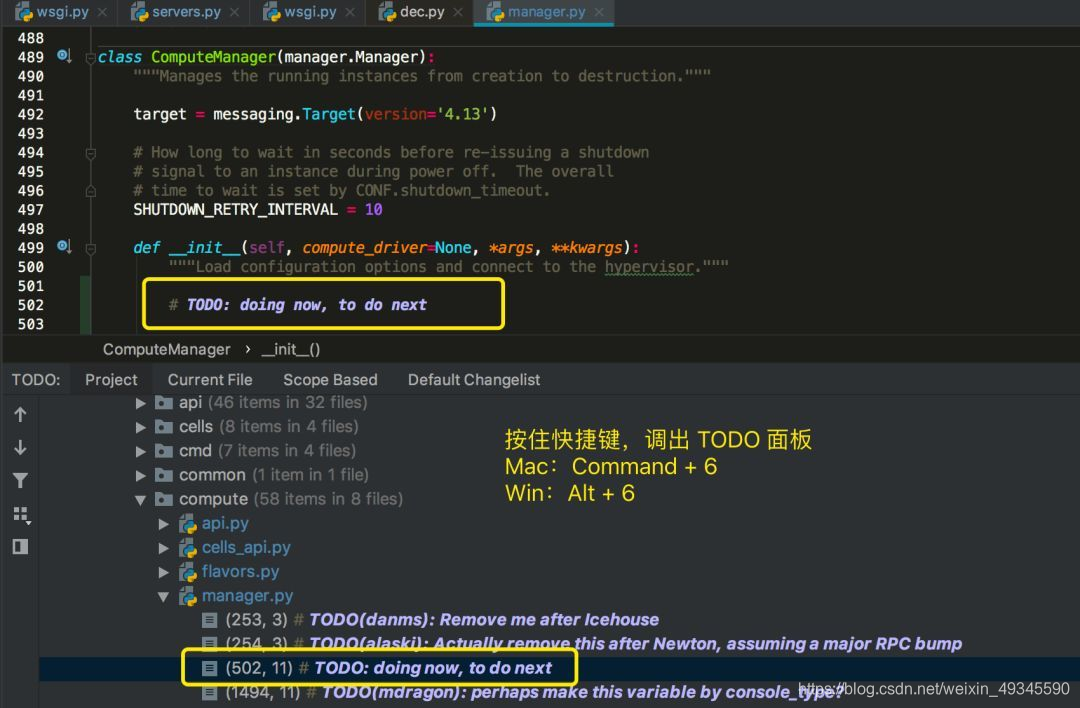Expand the cells_api.py file node

[x=163, y=548]
